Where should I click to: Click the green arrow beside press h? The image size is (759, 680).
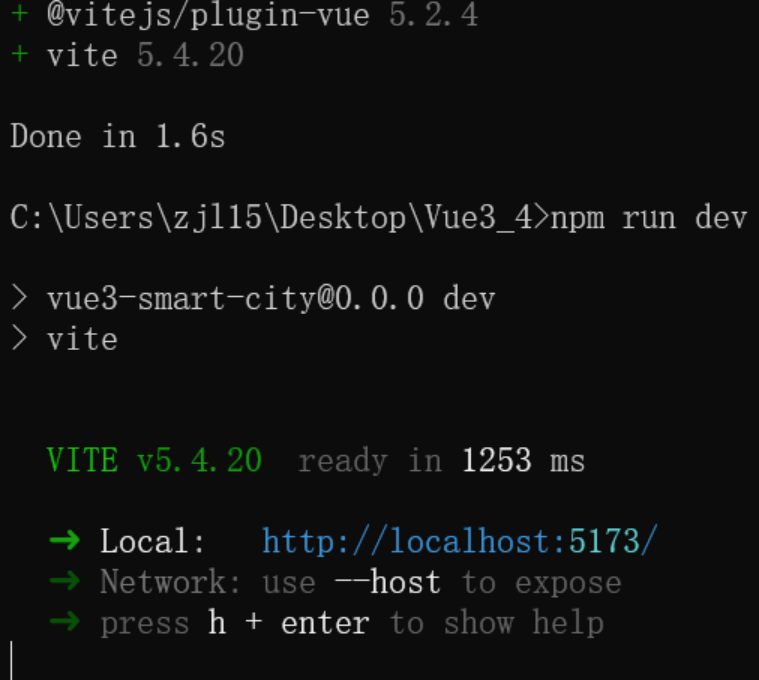pyautogui.click(x=64, y=621)
